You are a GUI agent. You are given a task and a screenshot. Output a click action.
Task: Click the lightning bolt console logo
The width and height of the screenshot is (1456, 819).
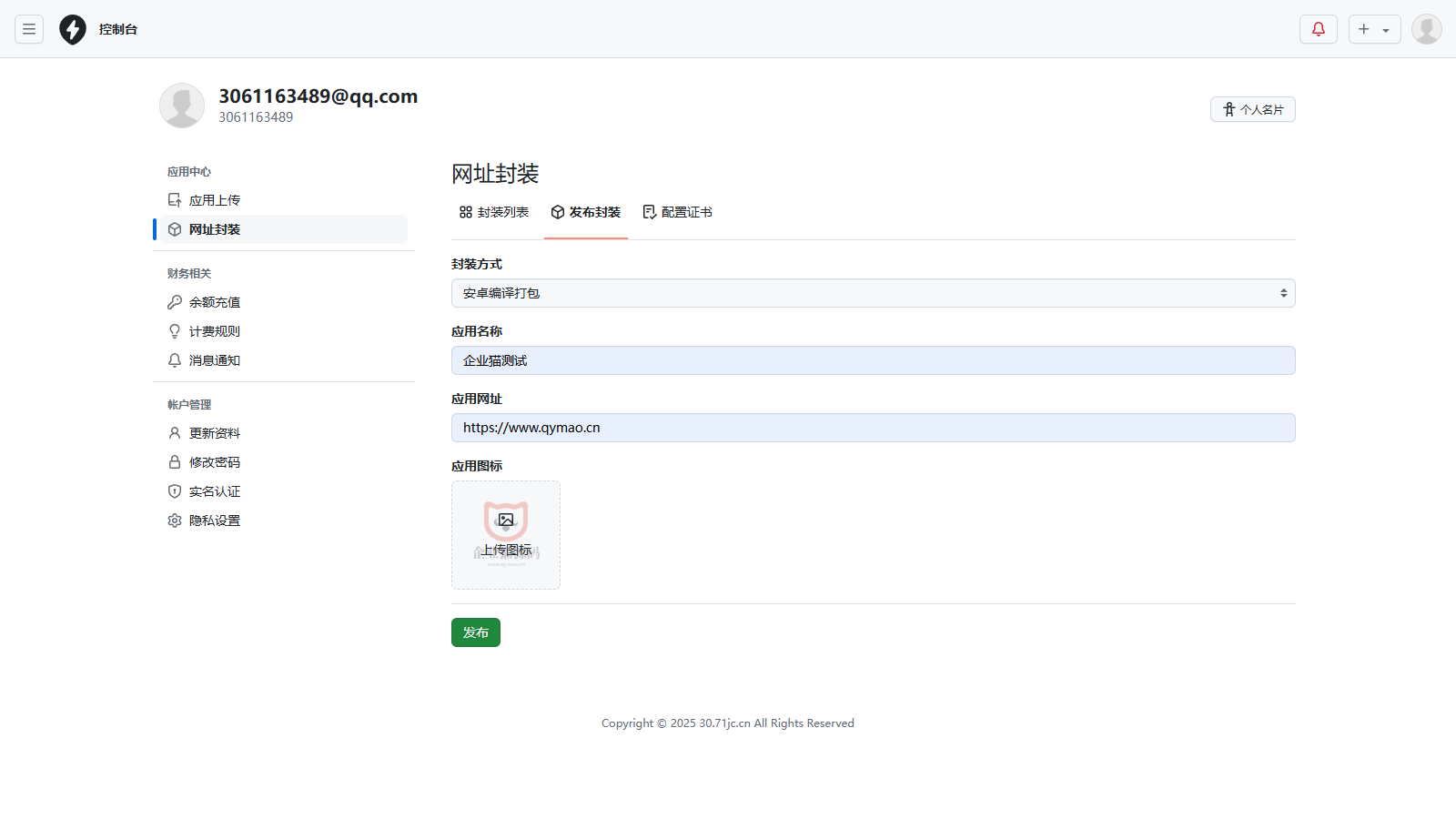(x=73, y=29)
